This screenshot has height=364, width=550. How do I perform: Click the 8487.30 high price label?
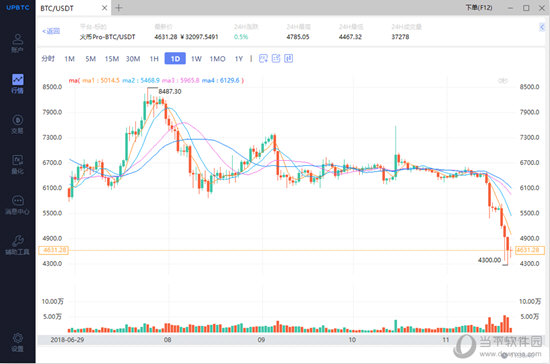pyautogui.click(x=170, y=92)
